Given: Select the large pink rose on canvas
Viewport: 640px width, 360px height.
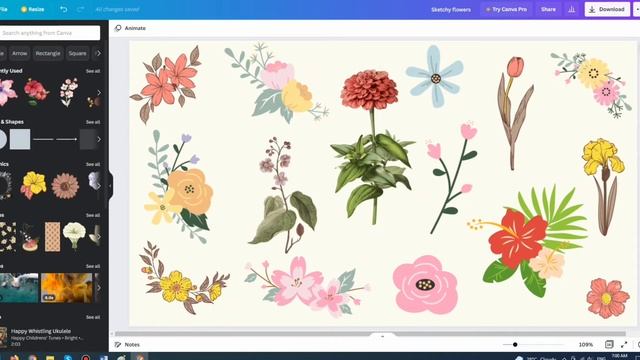Looking at the screenshot, I should point(425,285).
